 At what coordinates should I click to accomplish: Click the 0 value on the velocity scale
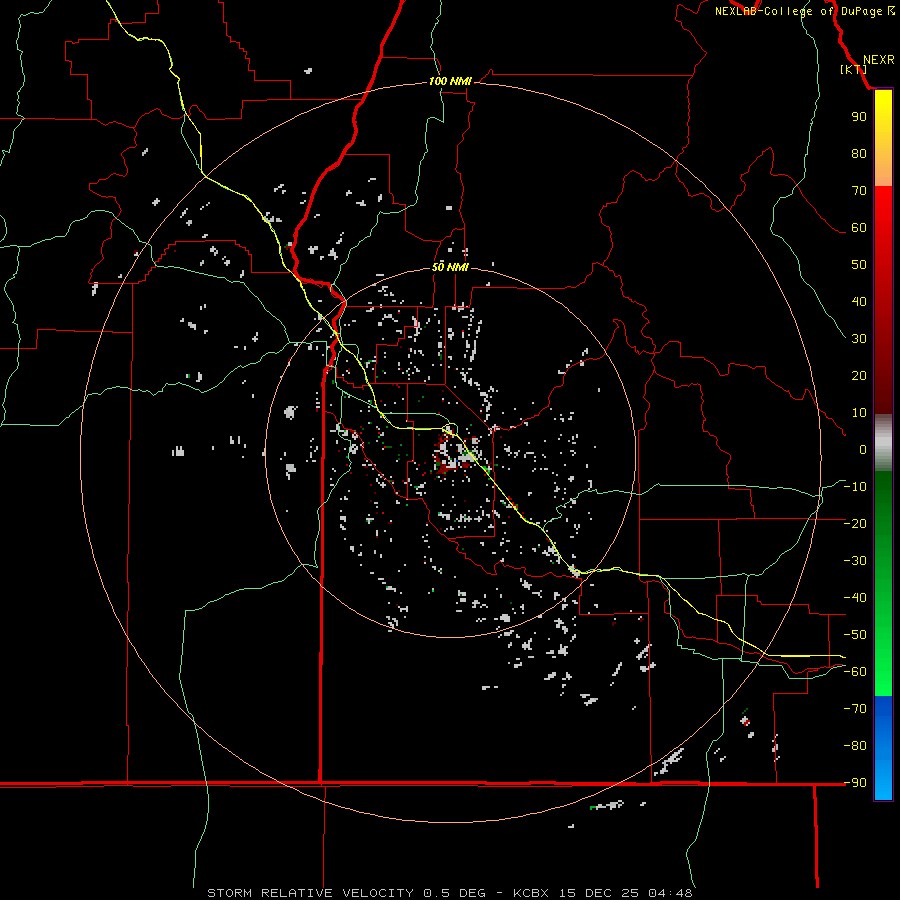[x=863, y=449]
